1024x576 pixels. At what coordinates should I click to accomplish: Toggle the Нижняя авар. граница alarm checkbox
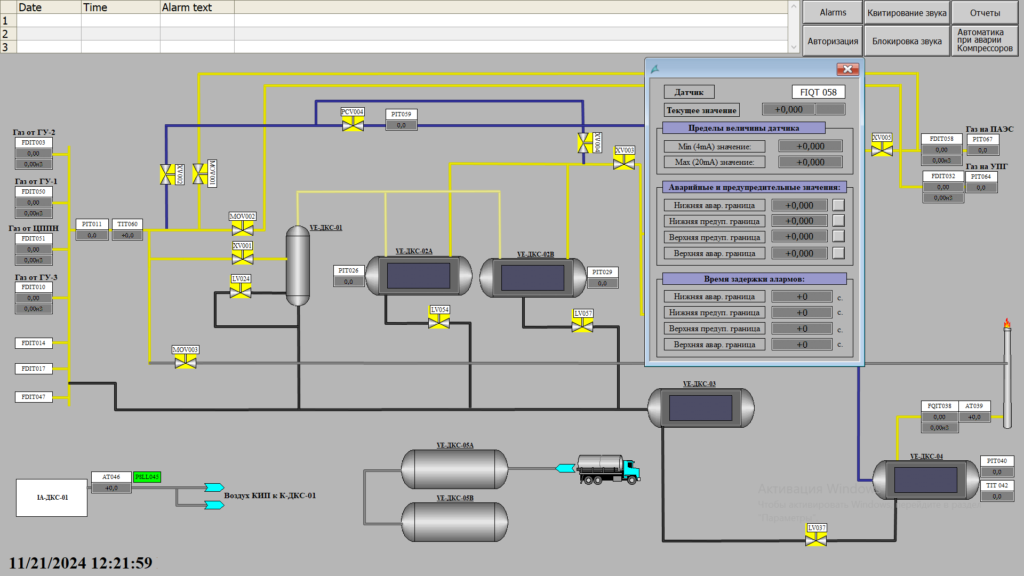pyautogui.click(x=839, y=205)
